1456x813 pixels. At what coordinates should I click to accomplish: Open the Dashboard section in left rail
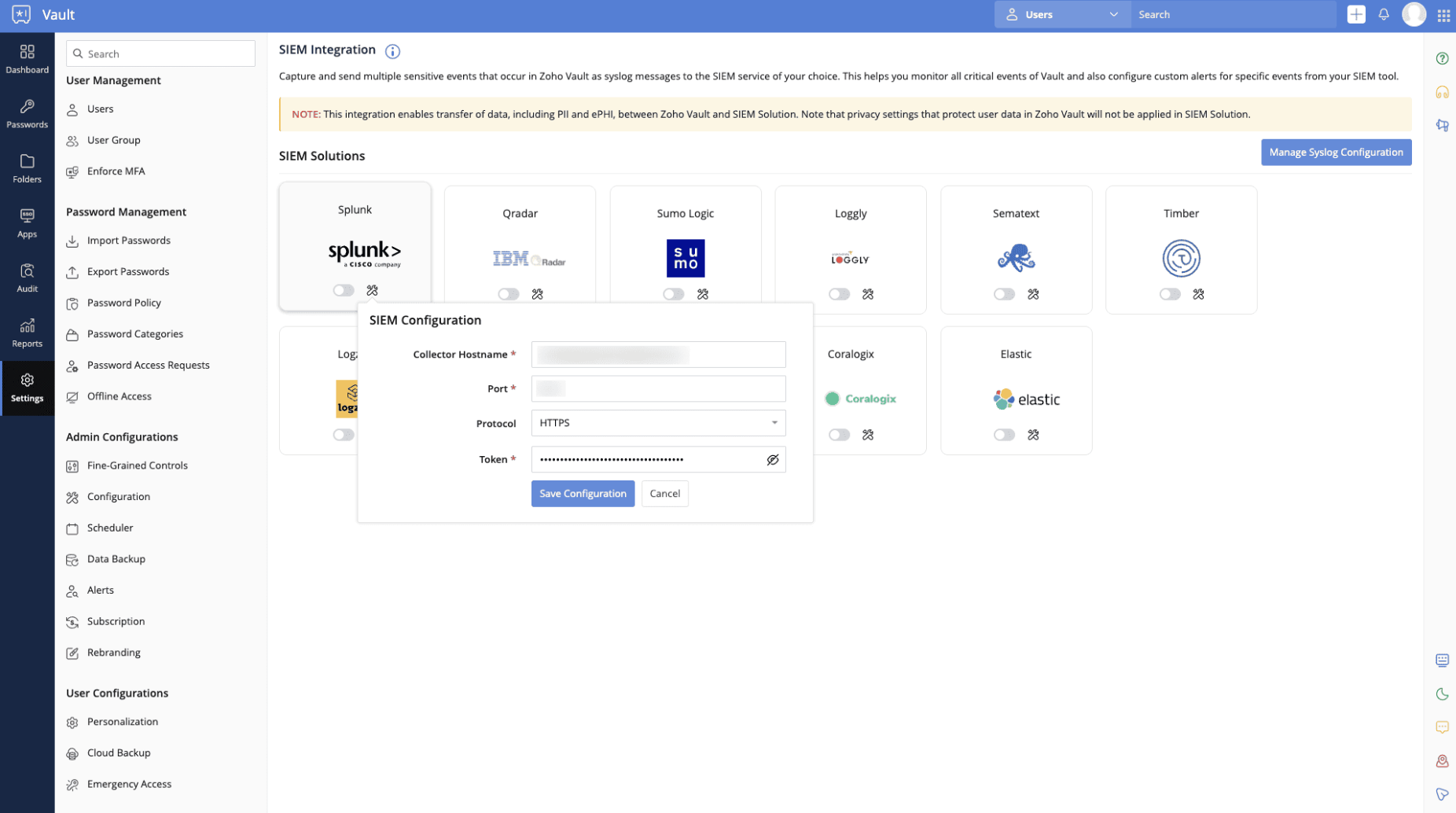[x=27, y=59]
